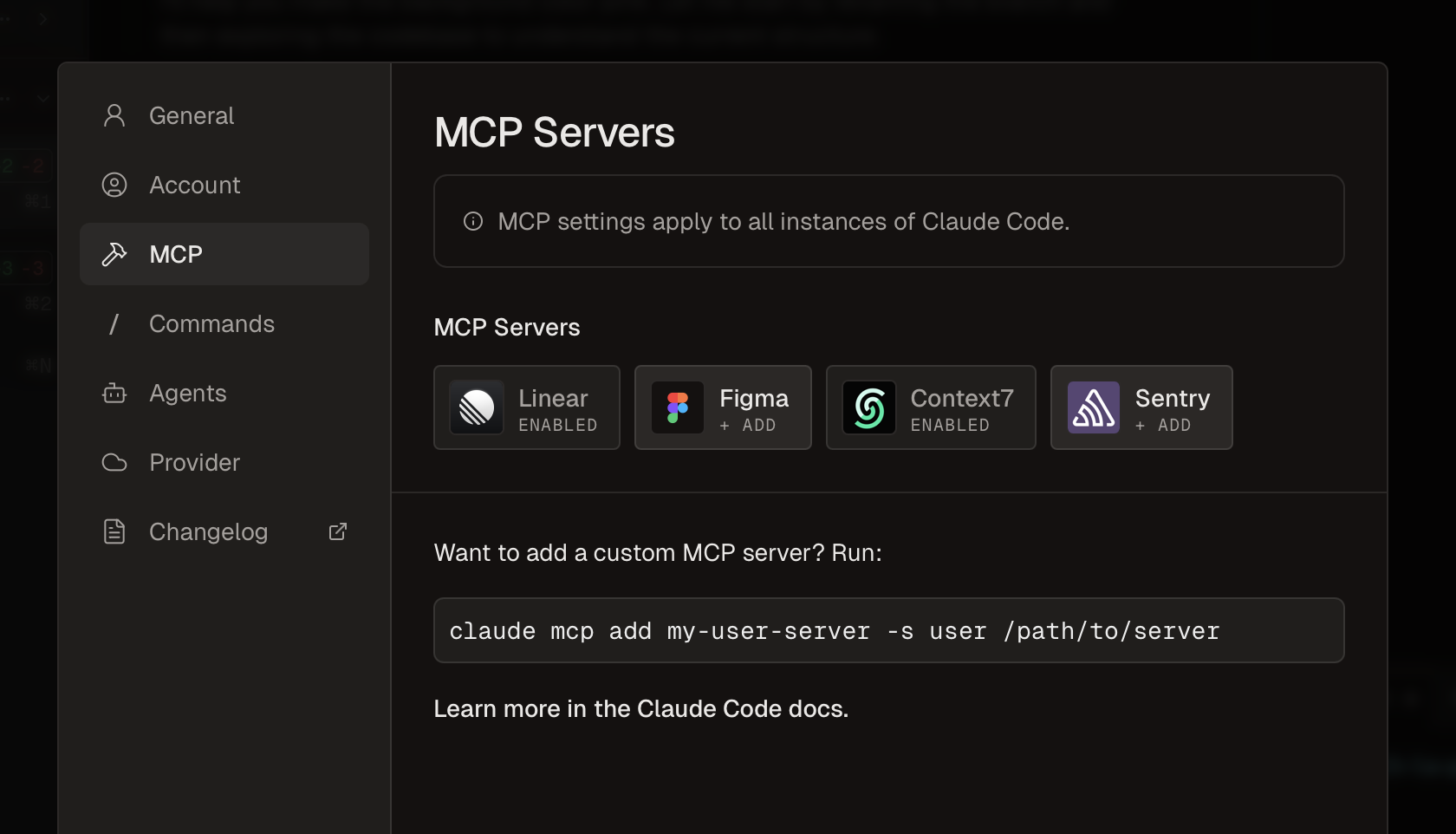Click the MCP settings apply to all instances notice text
The image size is (1456, 834).
(x=783, y=221)
